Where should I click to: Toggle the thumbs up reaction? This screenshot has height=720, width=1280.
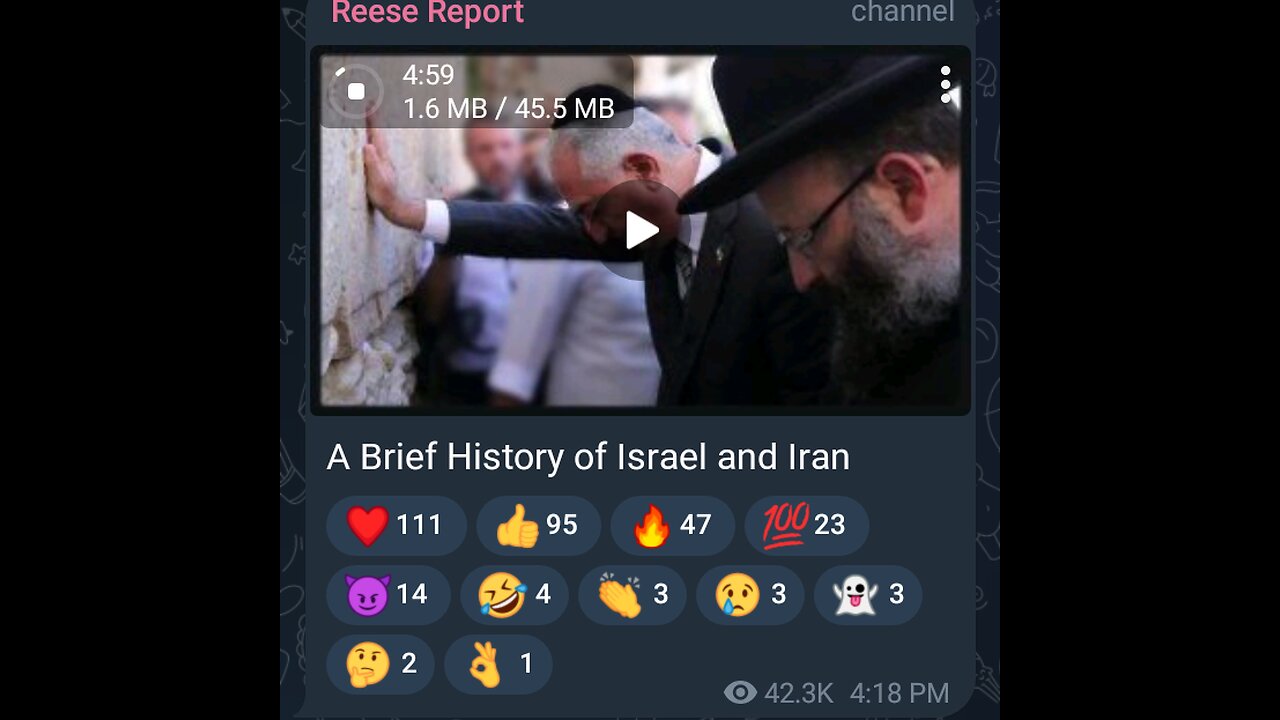click(538, 525)
